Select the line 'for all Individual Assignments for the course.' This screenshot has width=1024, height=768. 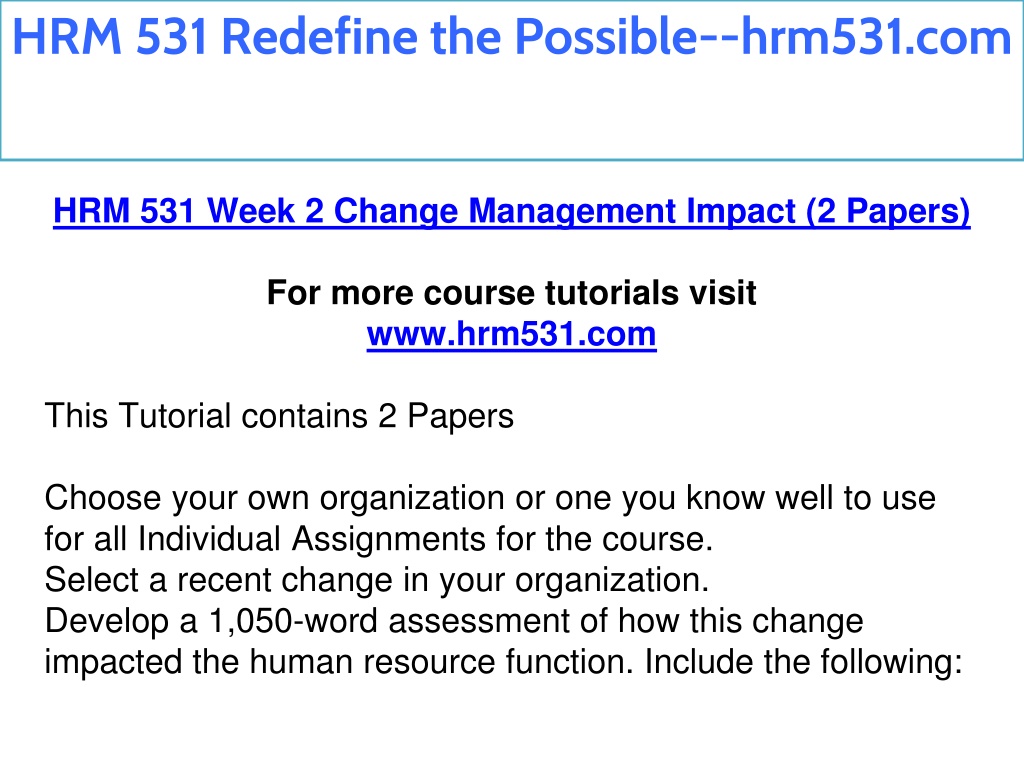[379, 539]
